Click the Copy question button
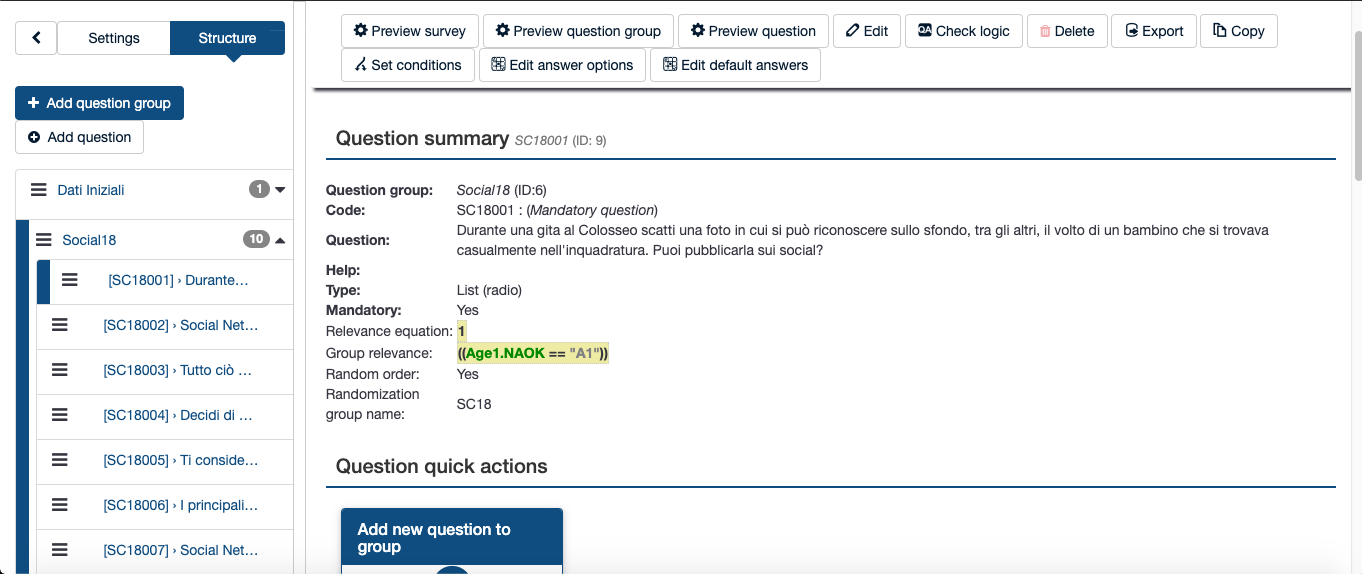Image resolution: width=1362 pixels, height=574 pixels. 1238,31
